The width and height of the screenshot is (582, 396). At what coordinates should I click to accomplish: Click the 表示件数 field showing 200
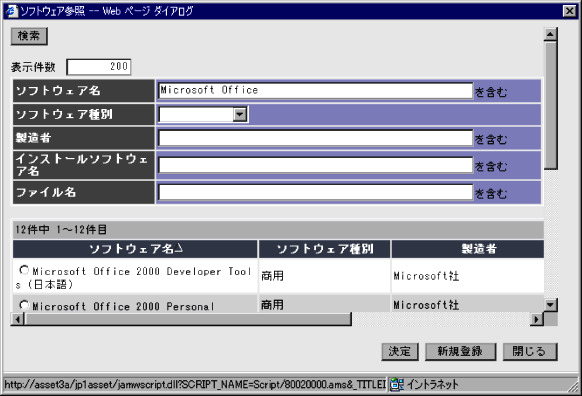click(x=99, y=67)
